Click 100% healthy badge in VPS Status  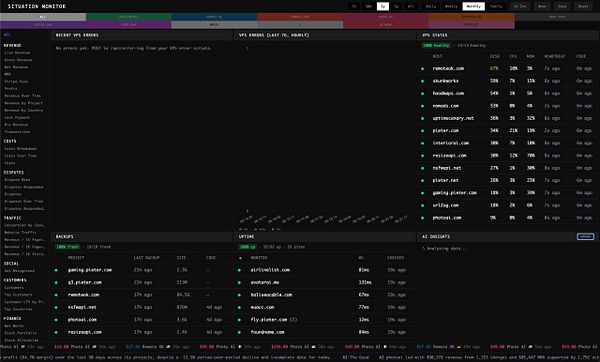tap(436, 45)
